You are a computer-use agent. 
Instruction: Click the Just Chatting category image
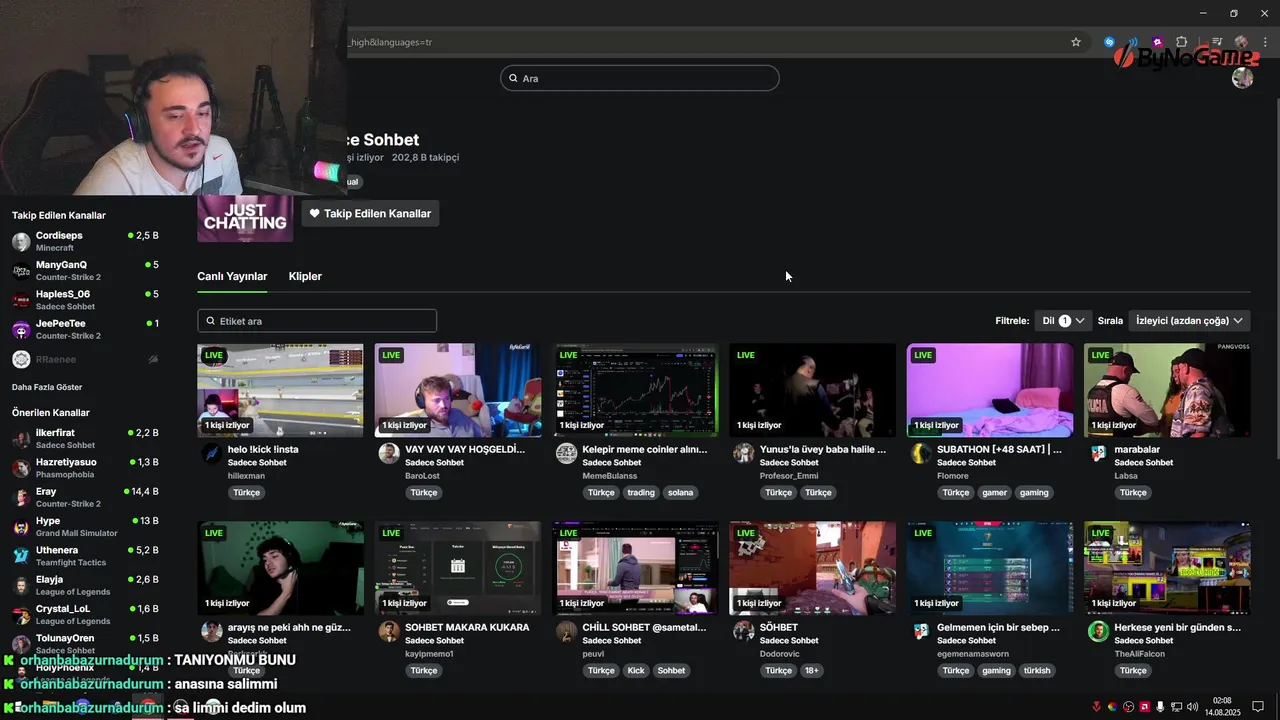(245, 218)
